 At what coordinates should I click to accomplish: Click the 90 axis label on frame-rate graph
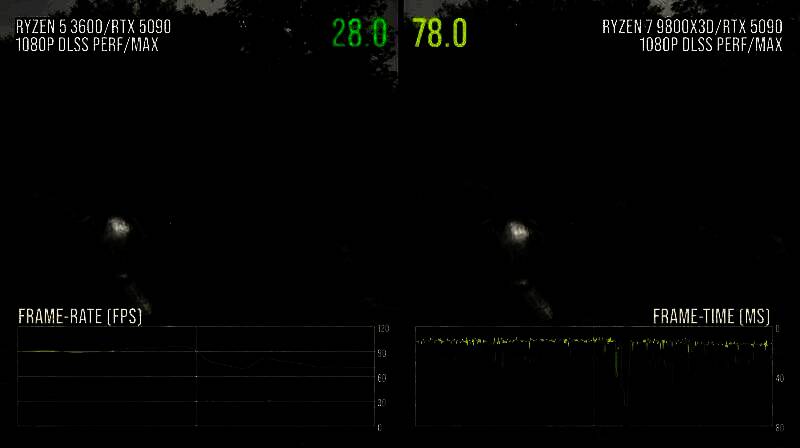[x=382, y=354]
